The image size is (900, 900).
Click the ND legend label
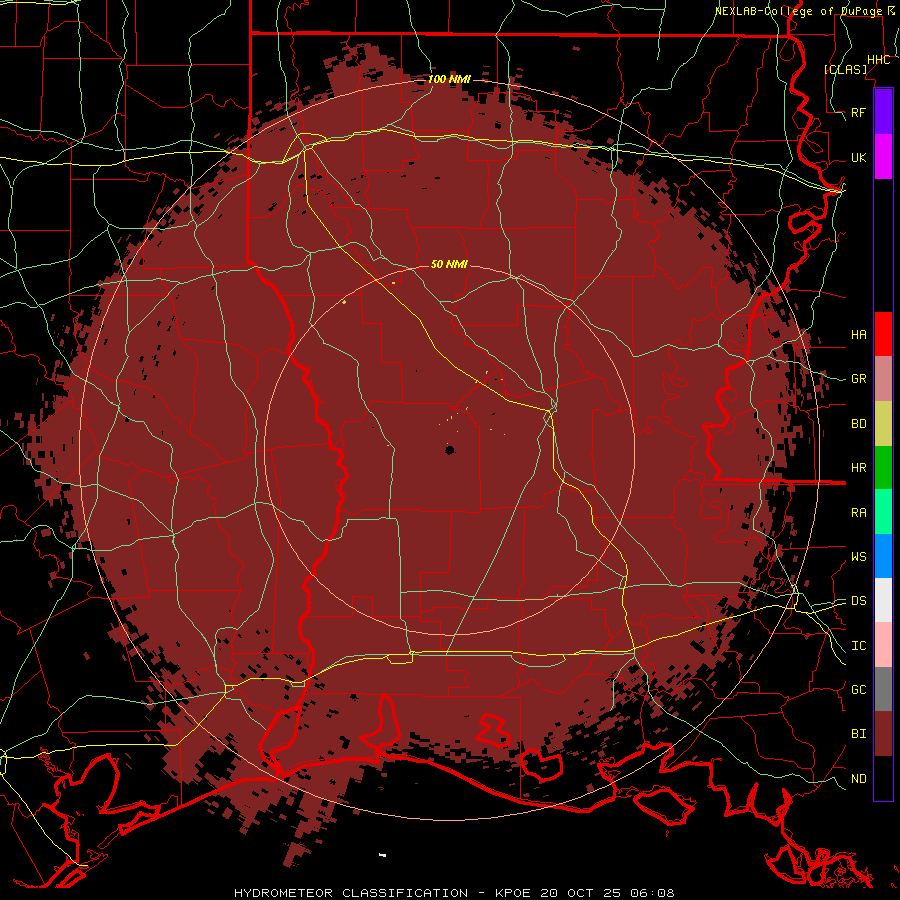pos(859,778)
